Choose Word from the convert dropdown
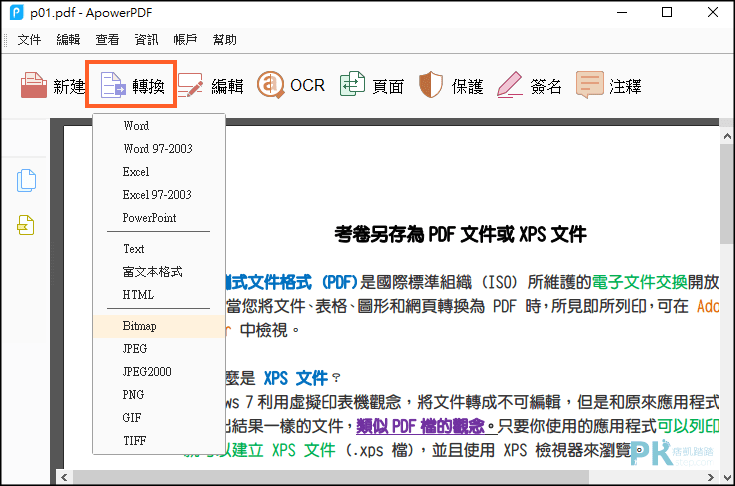Screen dimensions: 735x486 tap(159, 126)
